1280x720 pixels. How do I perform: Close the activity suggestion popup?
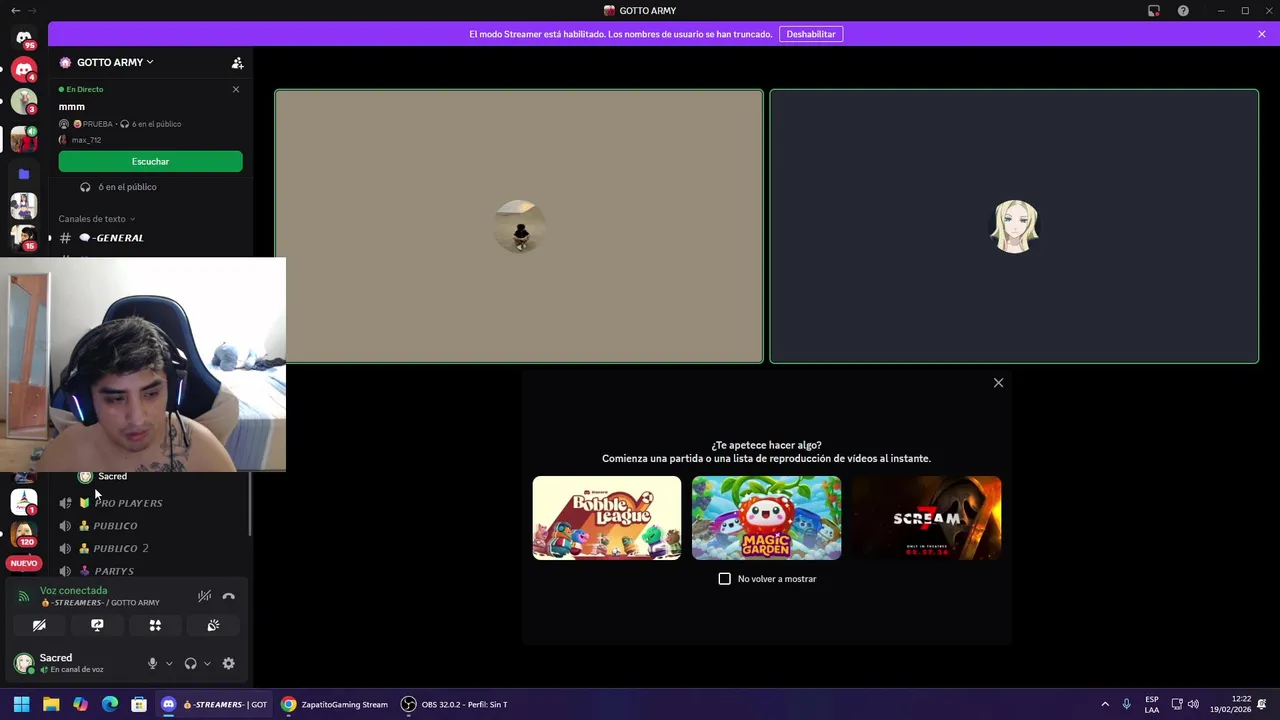[x=998, y=383]
